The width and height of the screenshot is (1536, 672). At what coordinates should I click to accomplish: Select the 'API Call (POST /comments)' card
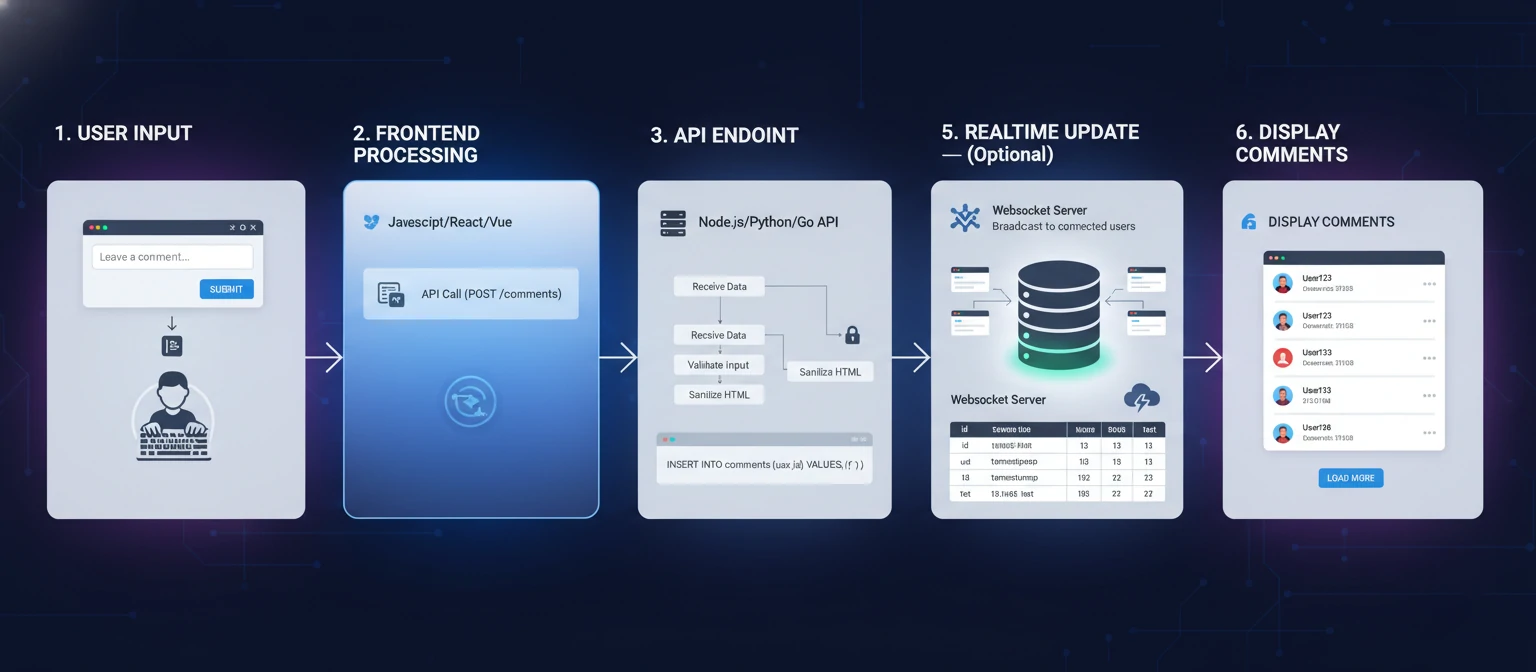click(470, 294)
